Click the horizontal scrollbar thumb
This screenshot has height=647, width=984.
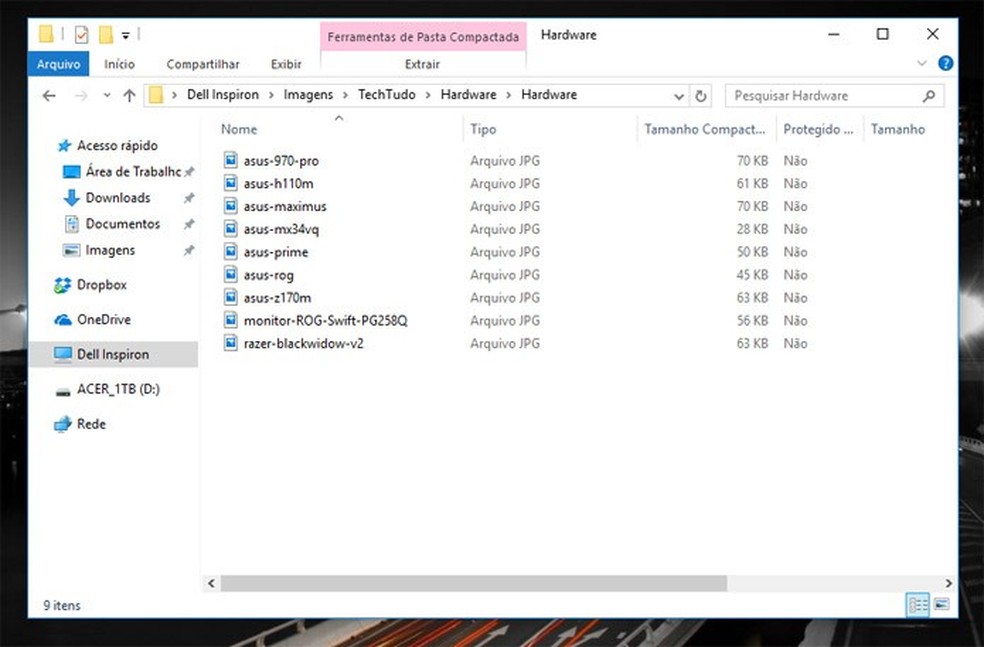tap(474, 584)
